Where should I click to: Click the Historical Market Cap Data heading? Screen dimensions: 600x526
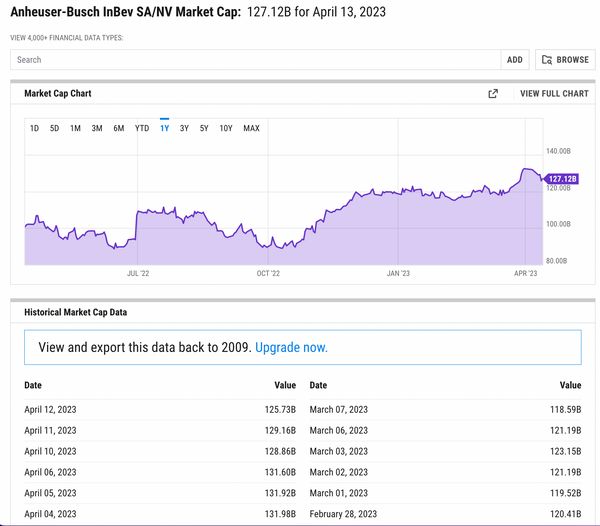pos(75,312)
